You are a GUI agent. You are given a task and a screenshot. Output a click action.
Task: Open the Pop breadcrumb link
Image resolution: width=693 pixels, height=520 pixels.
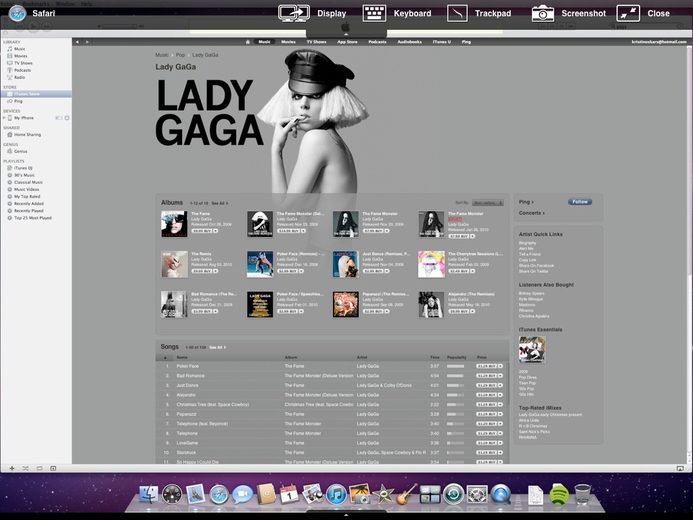click(180, 55)
